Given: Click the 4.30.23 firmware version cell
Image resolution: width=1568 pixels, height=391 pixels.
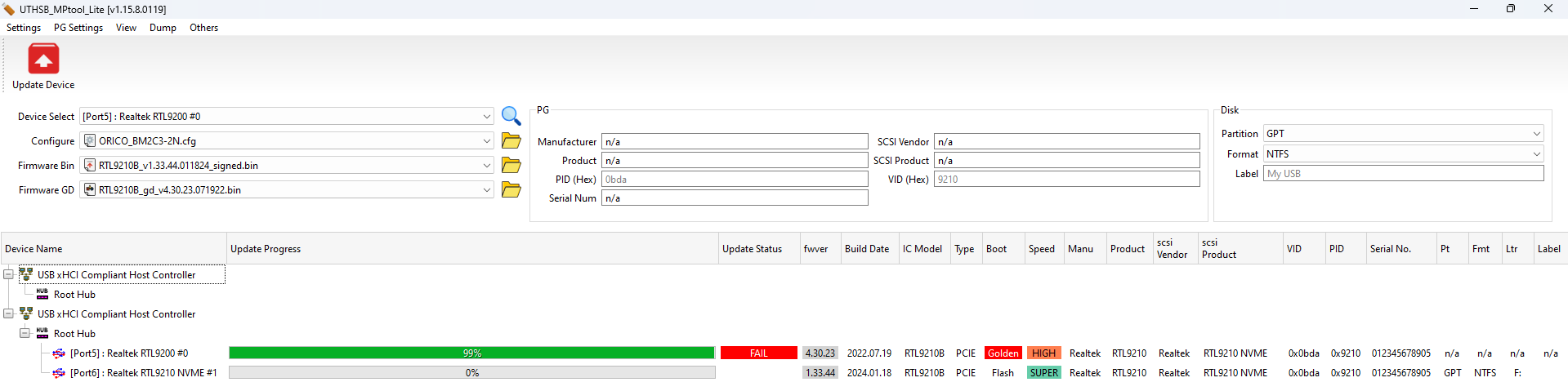Looking at the screenshot, I should pyautogui.click(x=820, y=353).
